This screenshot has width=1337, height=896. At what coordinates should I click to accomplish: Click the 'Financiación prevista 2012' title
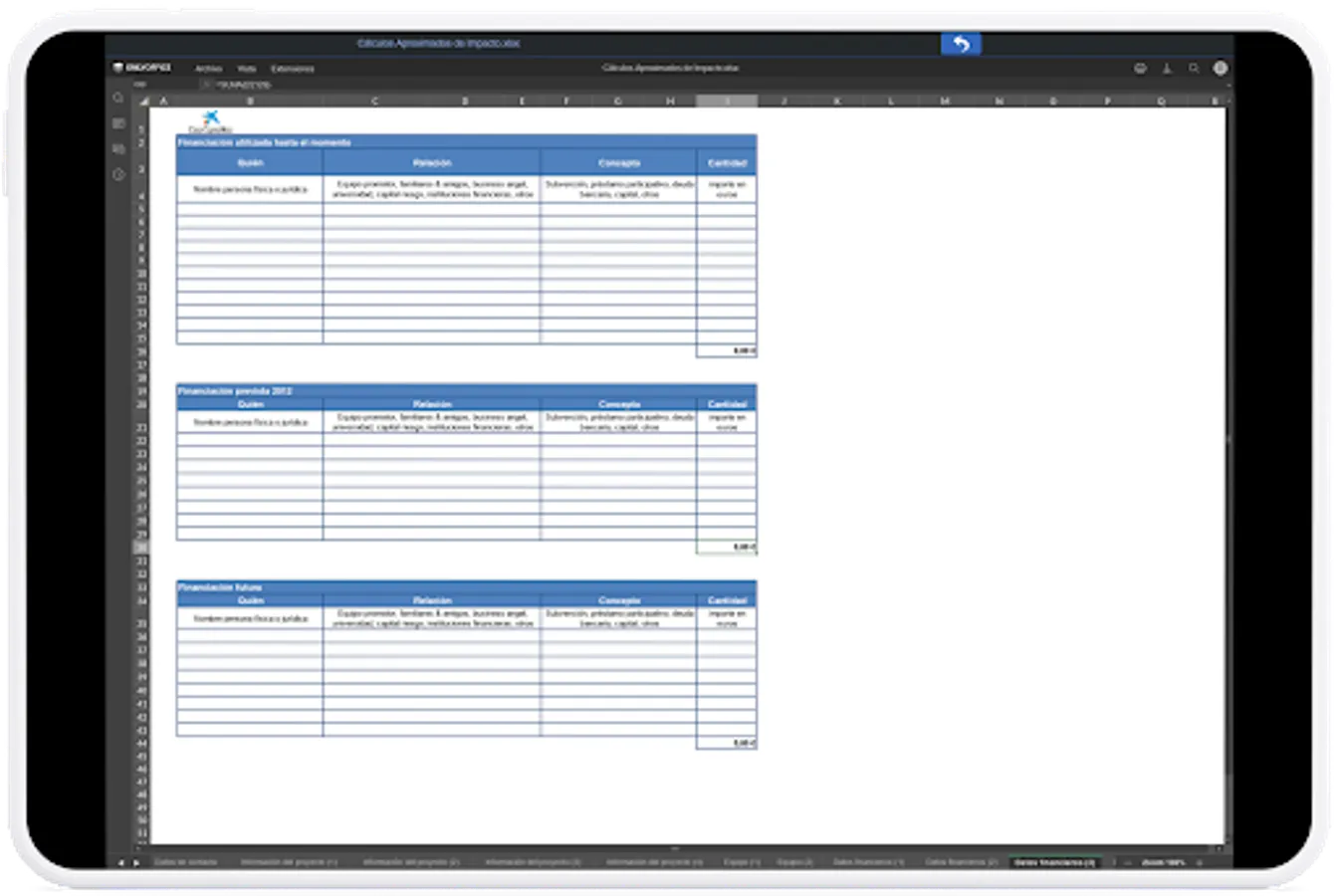[235, 391]
